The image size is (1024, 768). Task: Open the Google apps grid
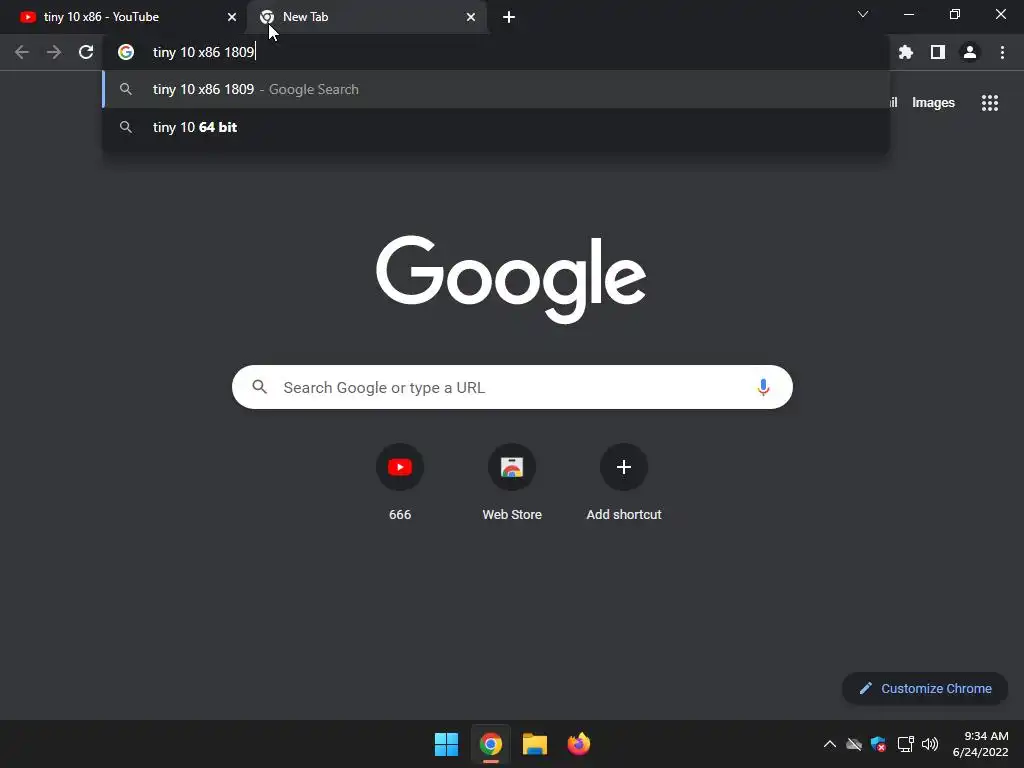990,103
